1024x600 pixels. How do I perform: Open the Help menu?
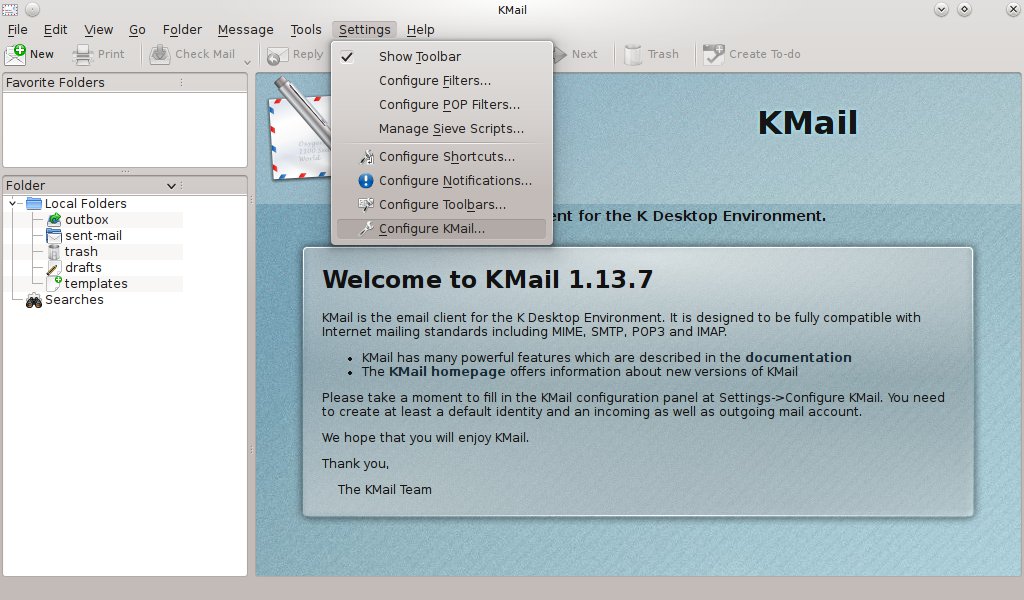pos(421,30)
